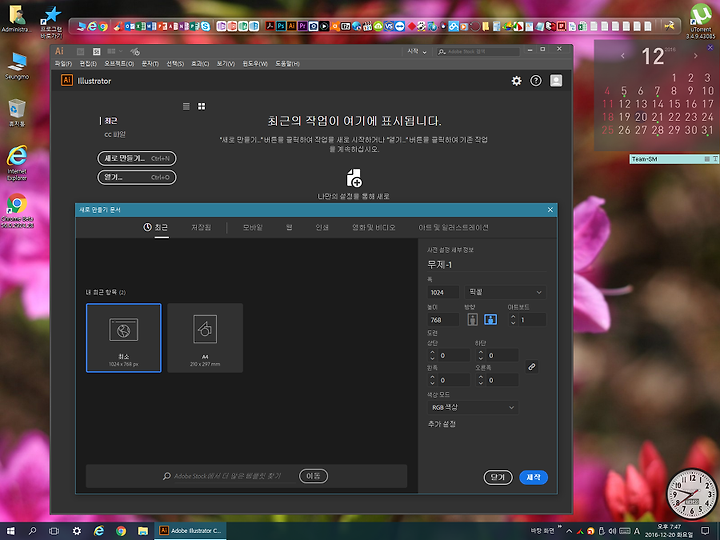
Task: Switch recent files to thumbnail grid view
Action: point(202,107)
